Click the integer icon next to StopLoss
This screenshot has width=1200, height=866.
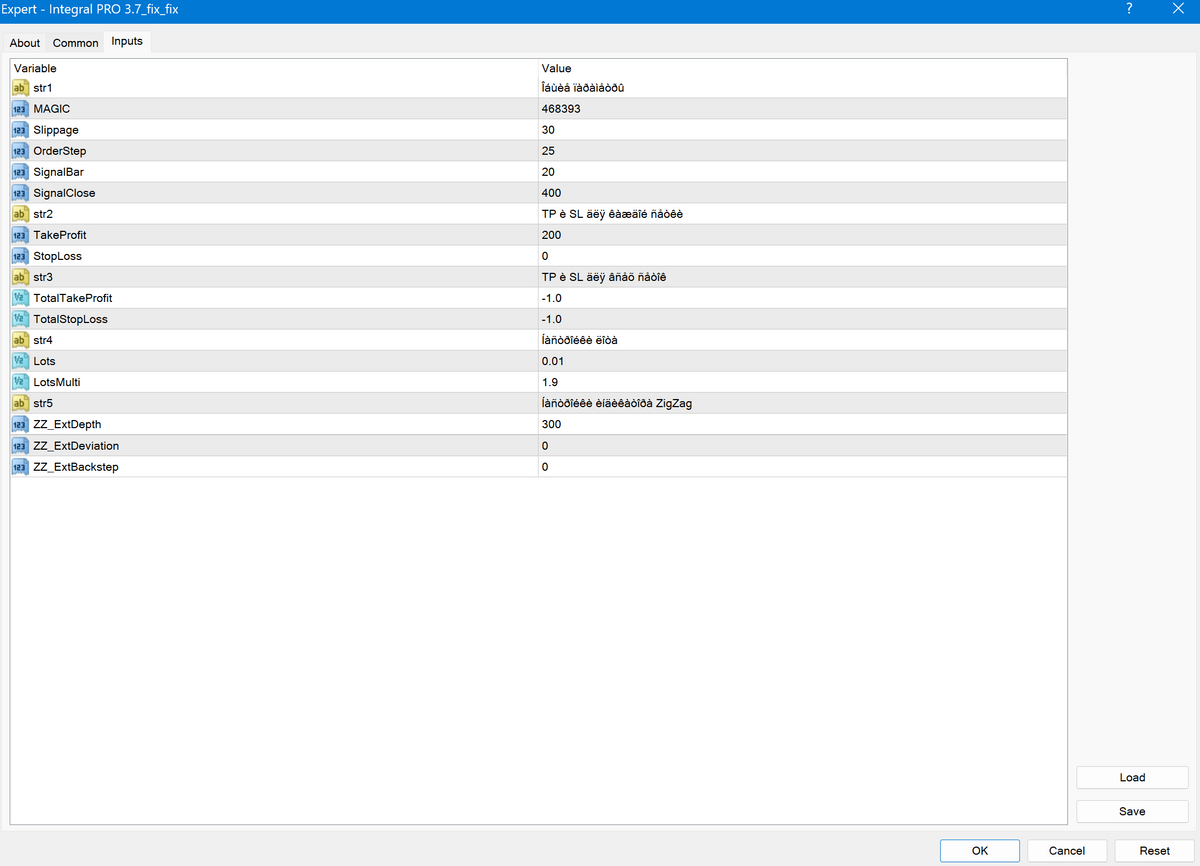(19, 256)
